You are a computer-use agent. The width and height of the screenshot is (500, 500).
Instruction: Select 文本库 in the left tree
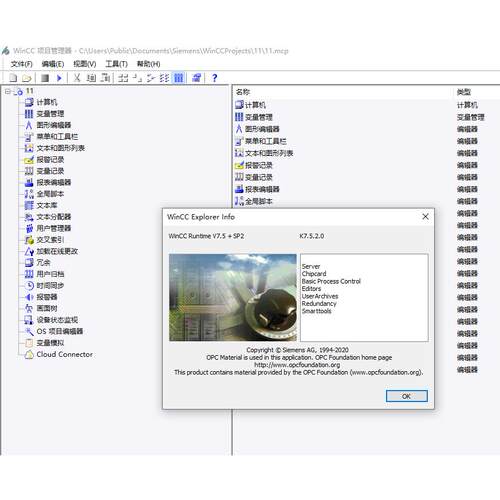[47, 205]
